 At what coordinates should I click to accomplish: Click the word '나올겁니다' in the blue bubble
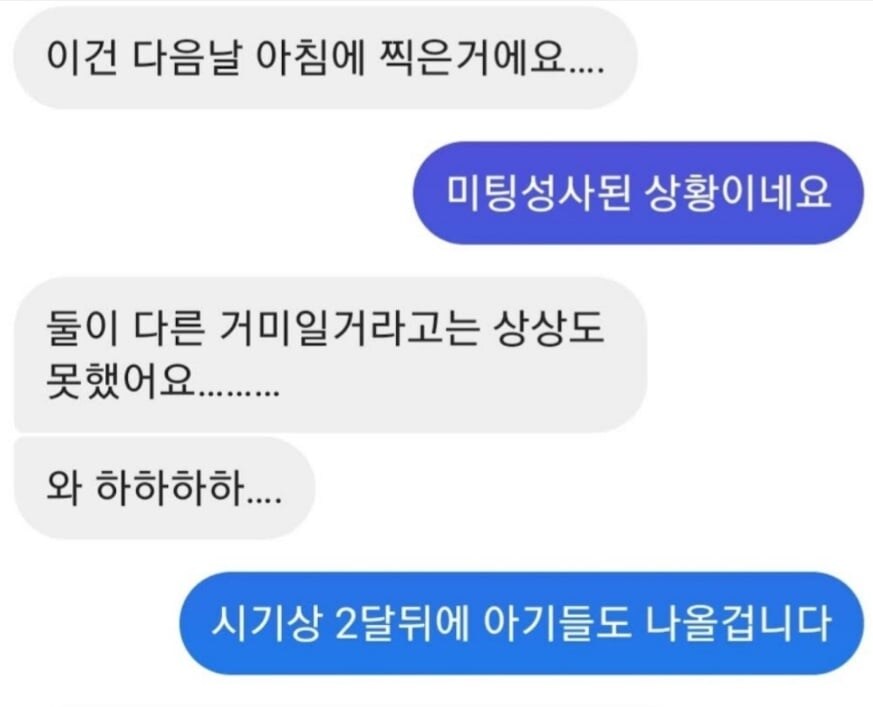tap(738, 623)
